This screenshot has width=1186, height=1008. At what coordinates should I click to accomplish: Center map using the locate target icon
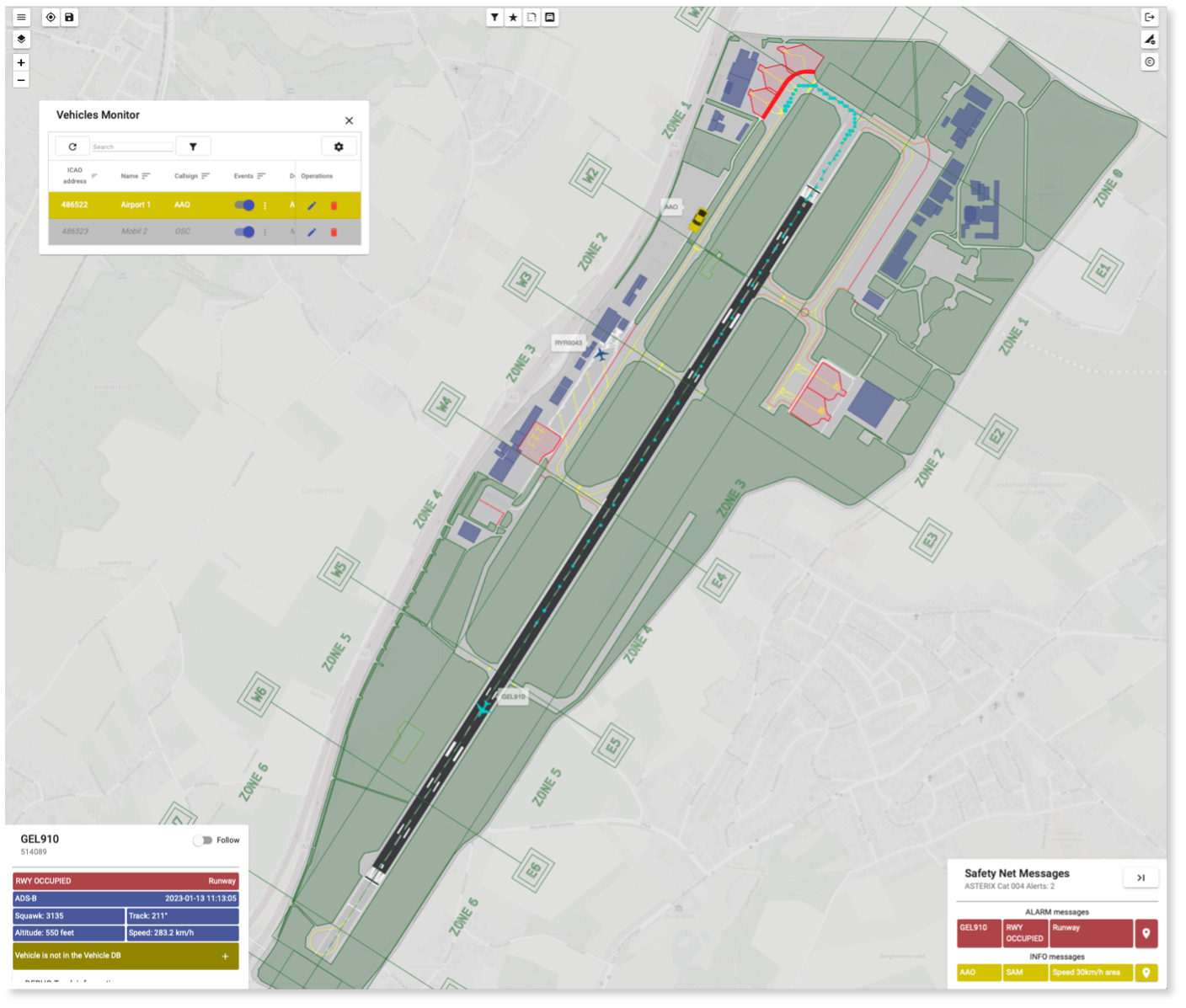click(51, 18)
